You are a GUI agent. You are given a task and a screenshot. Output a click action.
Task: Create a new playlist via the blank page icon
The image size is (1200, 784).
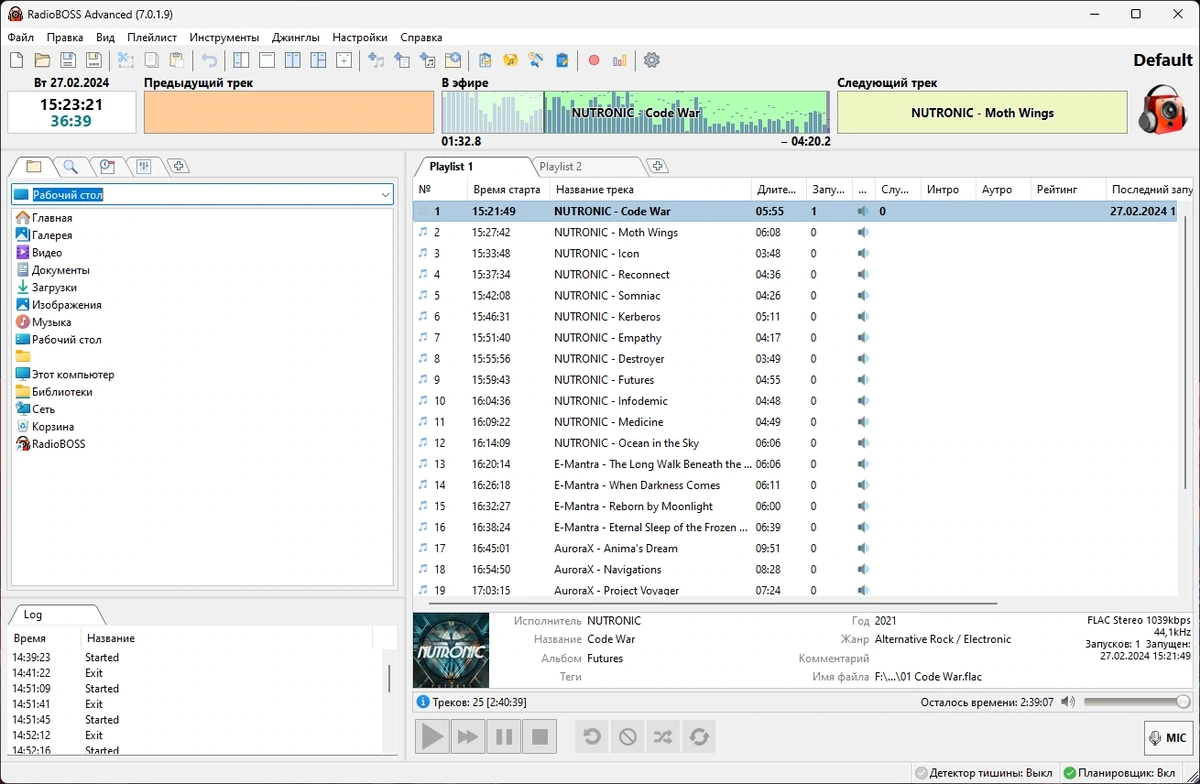pyautogui.click(x=17, y=60)
